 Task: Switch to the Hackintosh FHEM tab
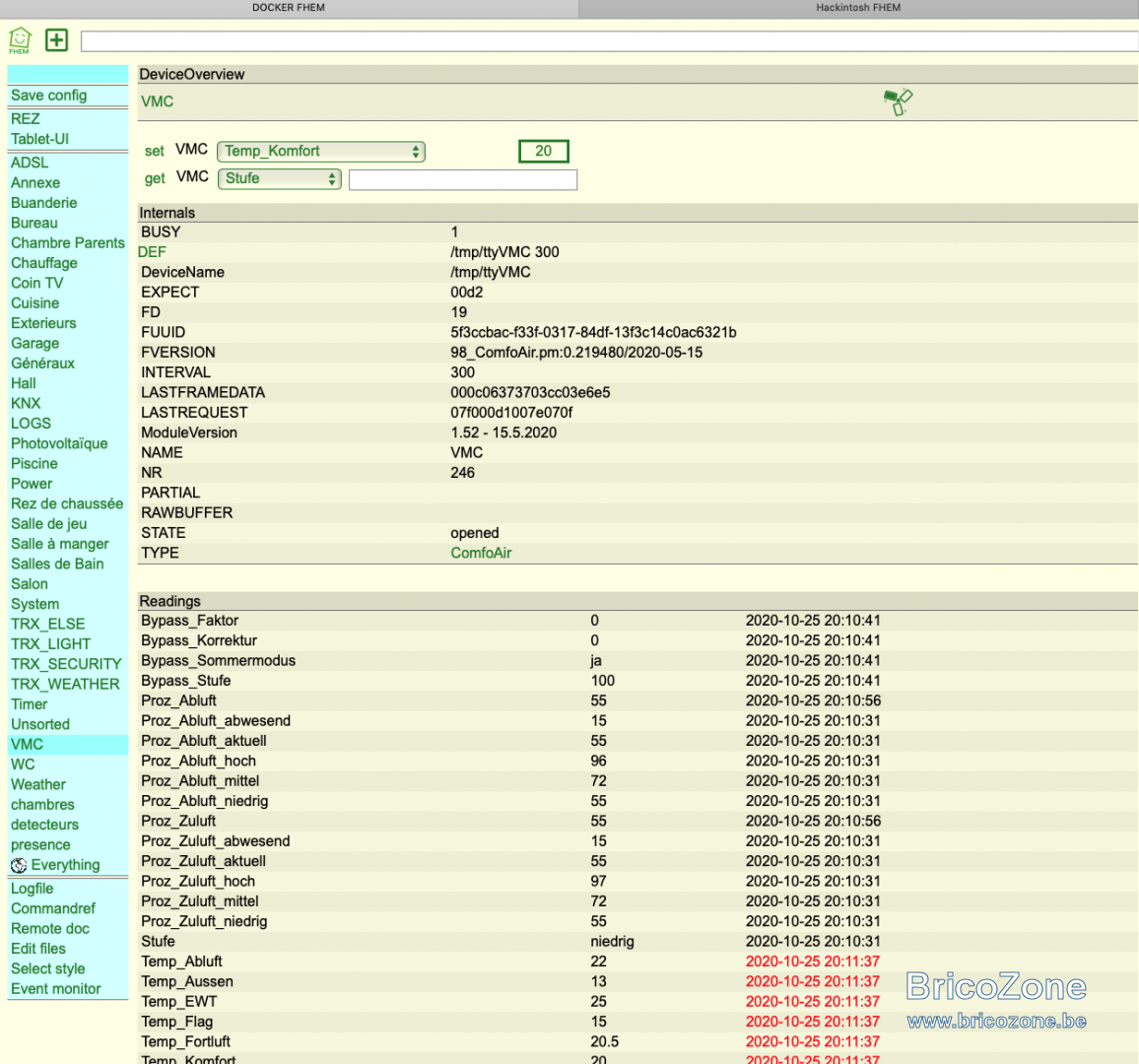858,8
